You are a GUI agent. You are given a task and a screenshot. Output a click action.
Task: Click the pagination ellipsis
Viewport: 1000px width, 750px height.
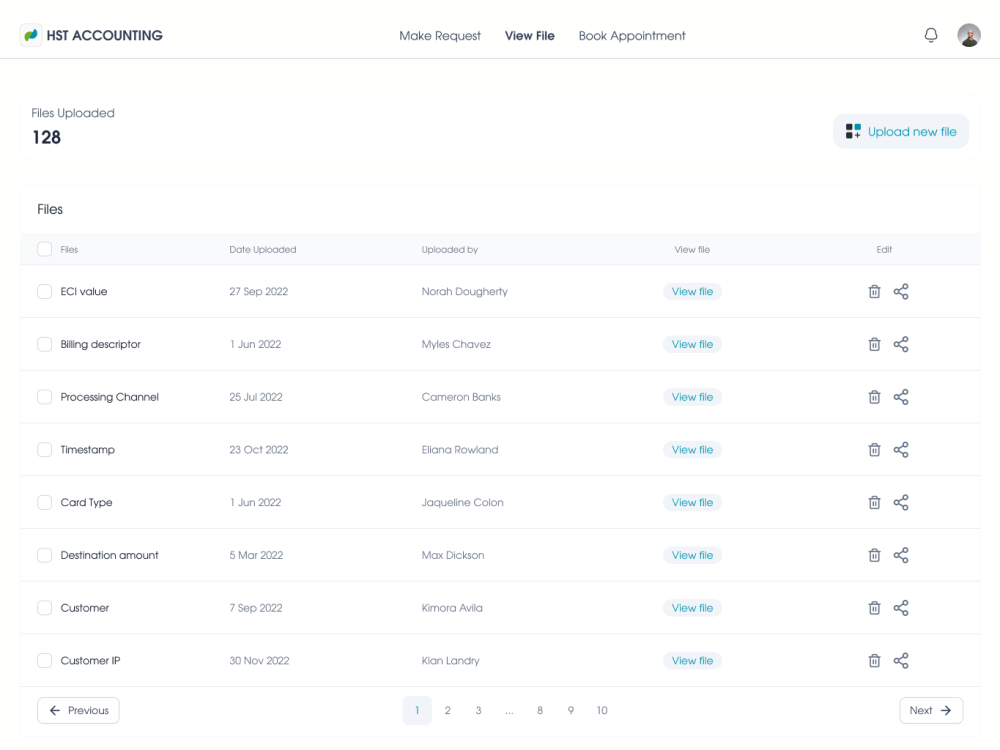[509, 710]
